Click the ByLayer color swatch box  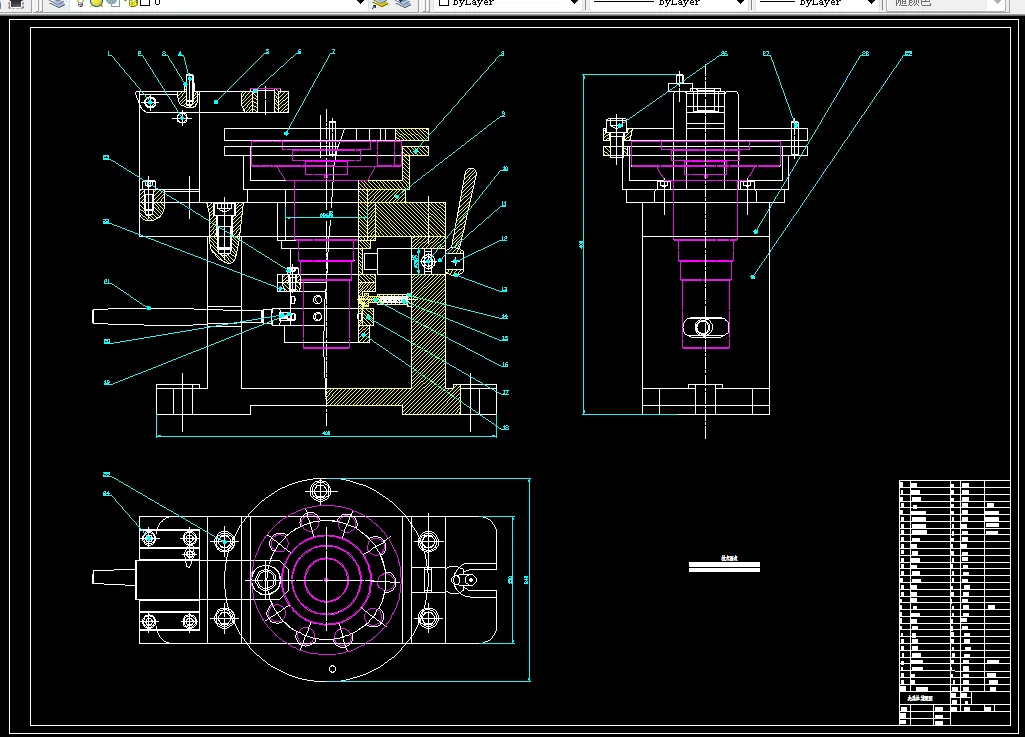pyautogui.click(x=444, y=3)
